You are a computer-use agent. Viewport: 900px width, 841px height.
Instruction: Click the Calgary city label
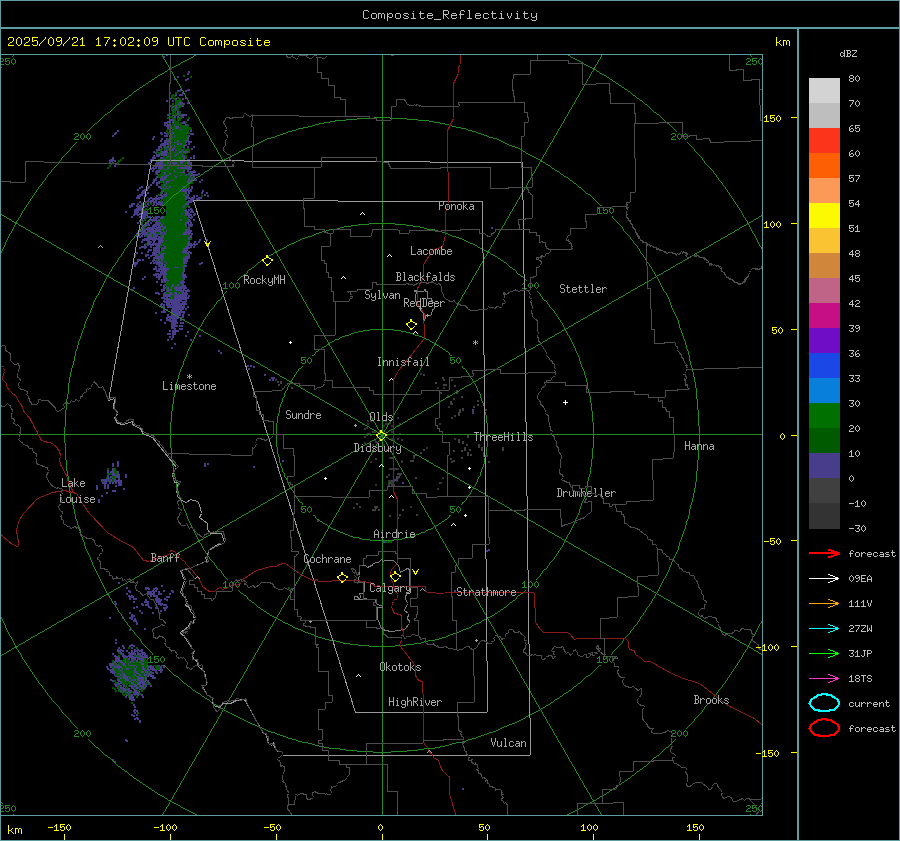(389, 589)
